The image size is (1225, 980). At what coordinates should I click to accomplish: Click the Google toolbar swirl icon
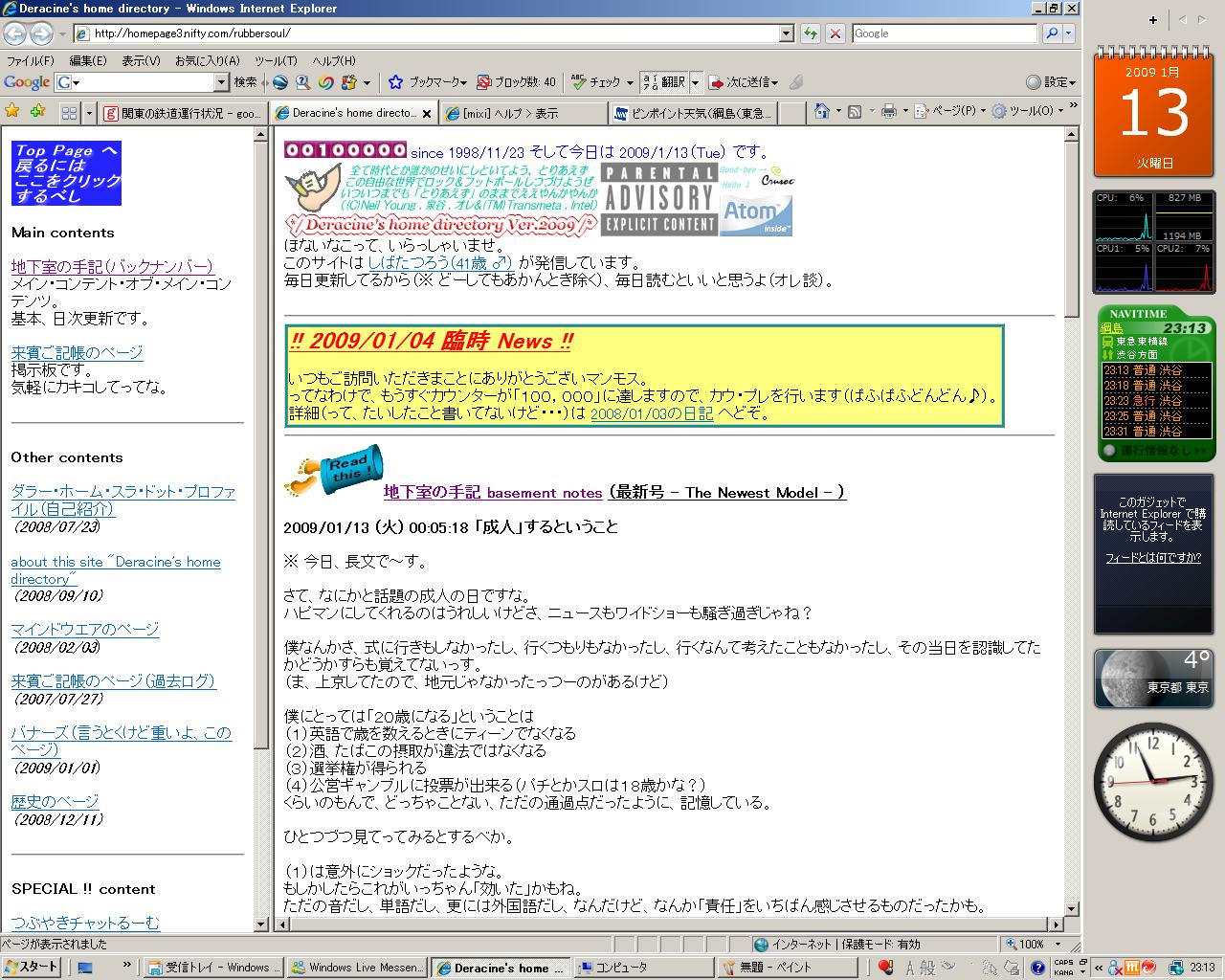coord(325,82)
